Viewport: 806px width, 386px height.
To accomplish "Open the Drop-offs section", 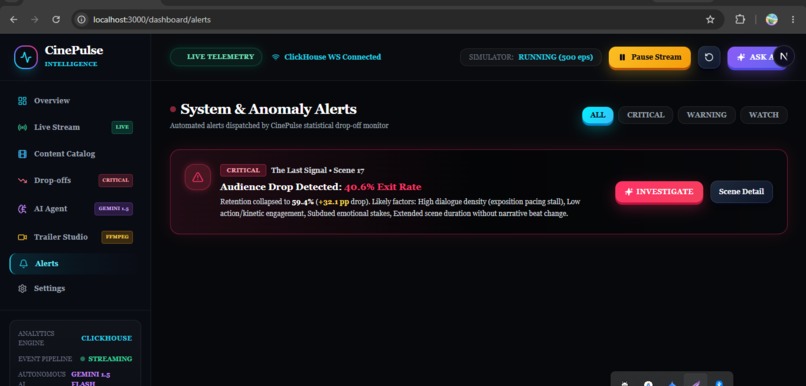I will pos(75,180).
